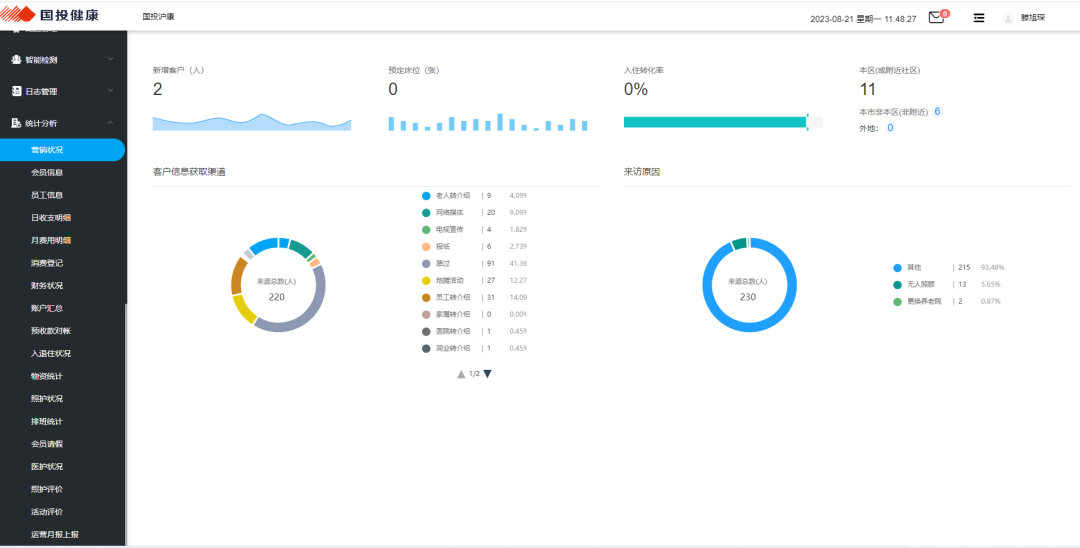This screenshot has width=1080, height=548.
Task: Click the red unread badge on mail
Action: (944, 13)
